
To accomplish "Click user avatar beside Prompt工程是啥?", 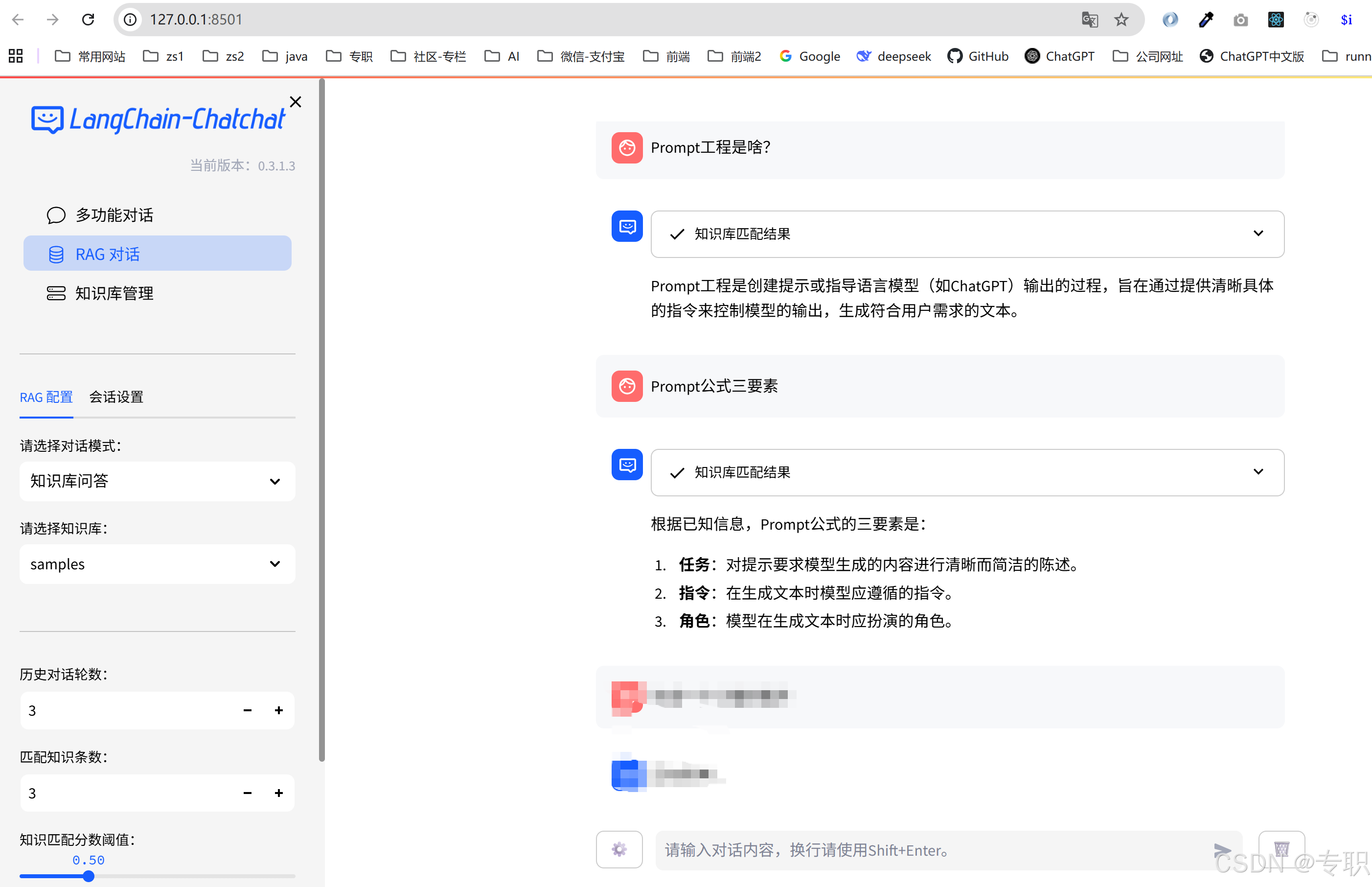I will (x=627, y=148).
